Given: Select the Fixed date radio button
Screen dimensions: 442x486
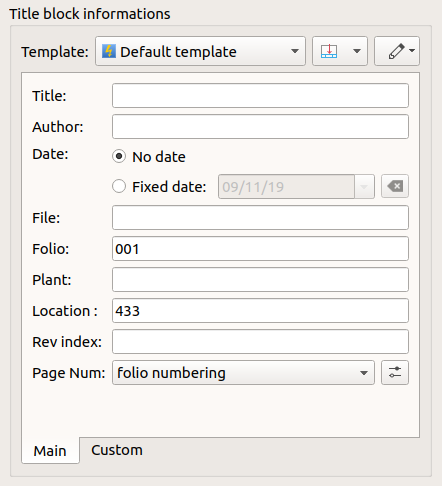Looking at the screenshot, I should pos(119,186).
